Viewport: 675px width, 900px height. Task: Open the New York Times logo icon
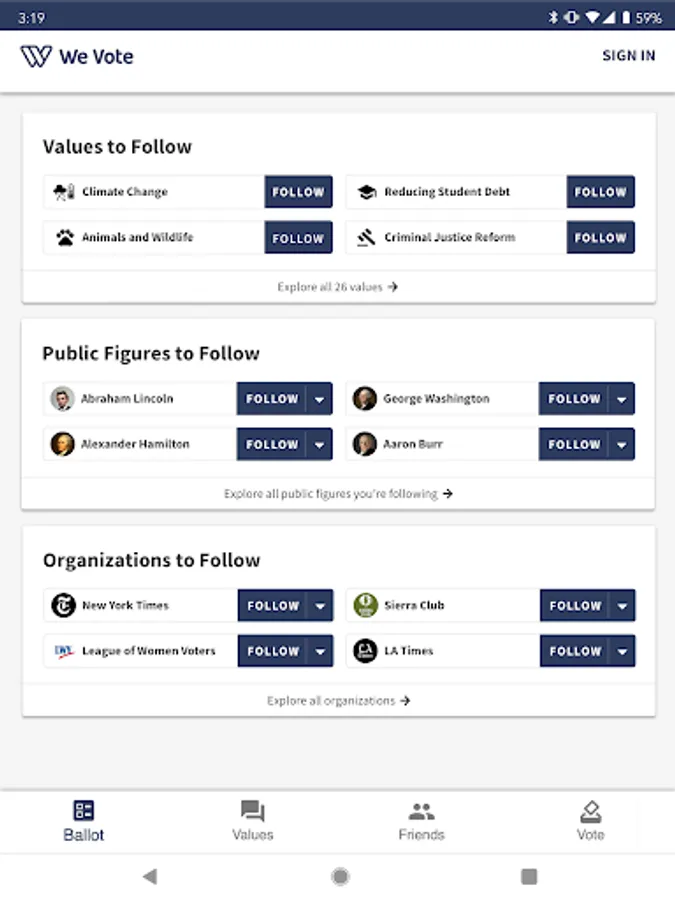click(x=64, y=605)
